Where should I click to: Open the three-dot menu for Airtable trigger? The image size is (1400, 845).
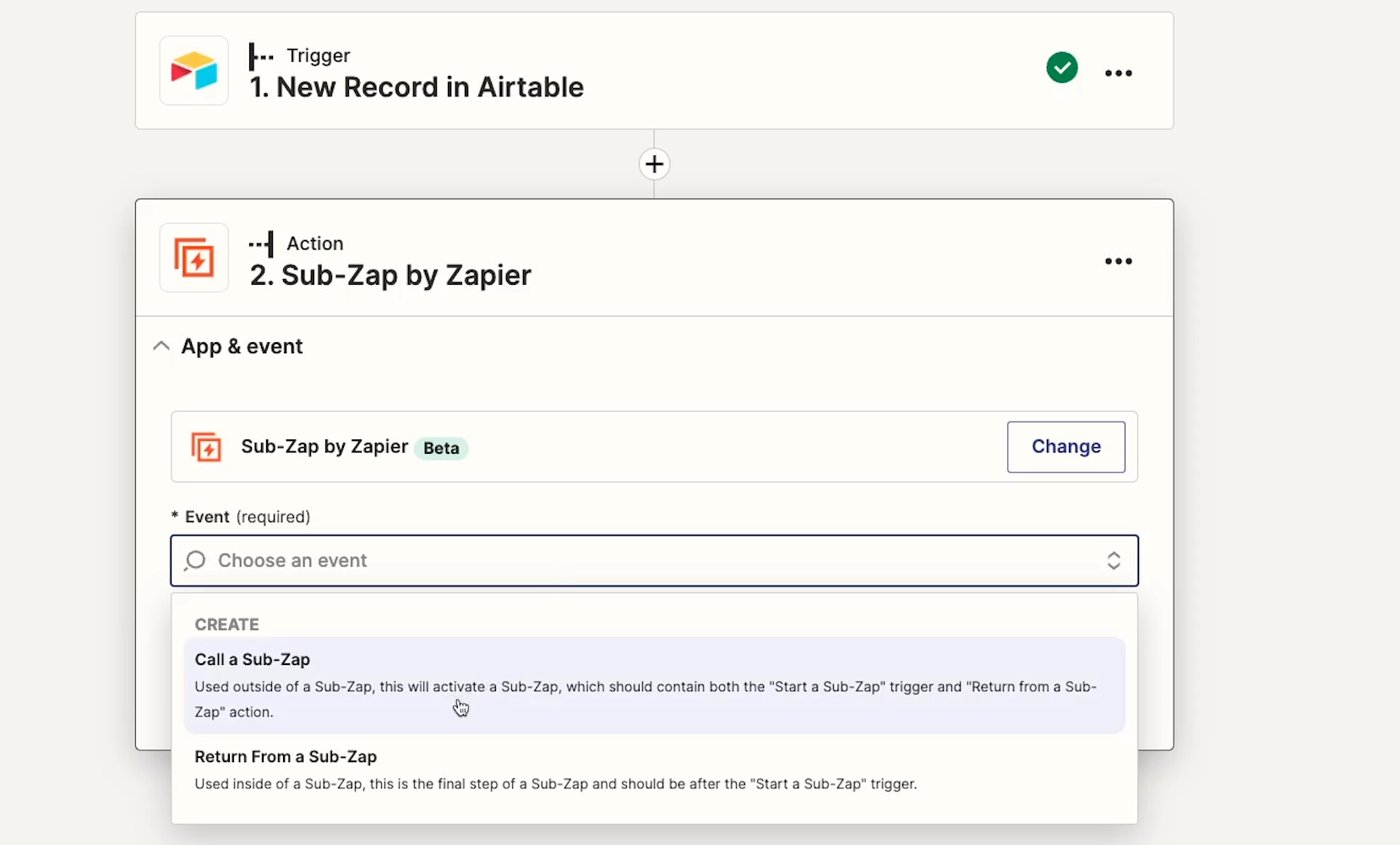[1118, 74]
